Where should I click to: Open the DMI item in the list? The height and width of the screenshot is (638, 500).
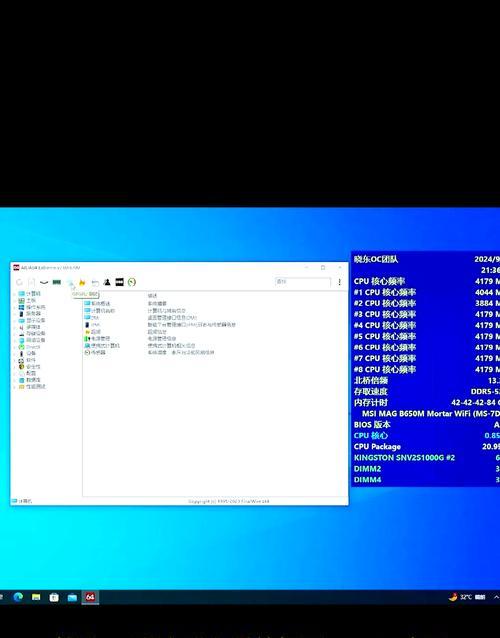coord(92,317)
